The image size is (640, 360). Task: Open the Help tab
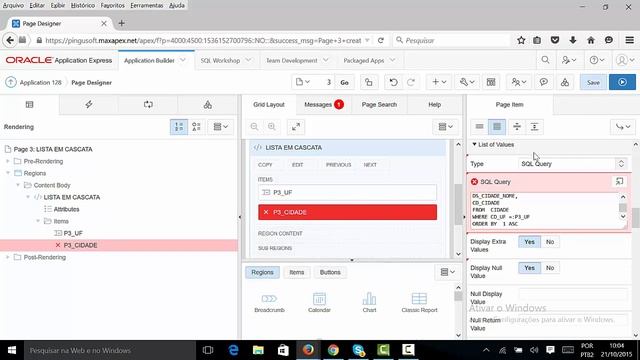(434, 105)
